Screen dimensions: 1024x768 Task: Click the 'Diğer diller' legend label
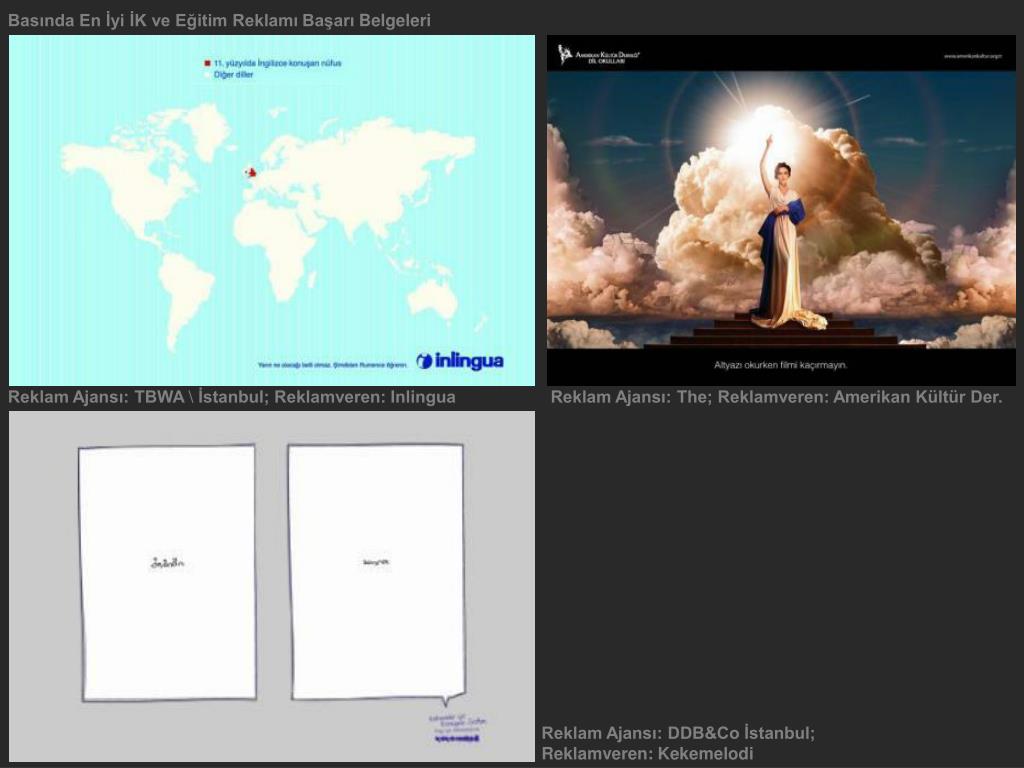233,74
